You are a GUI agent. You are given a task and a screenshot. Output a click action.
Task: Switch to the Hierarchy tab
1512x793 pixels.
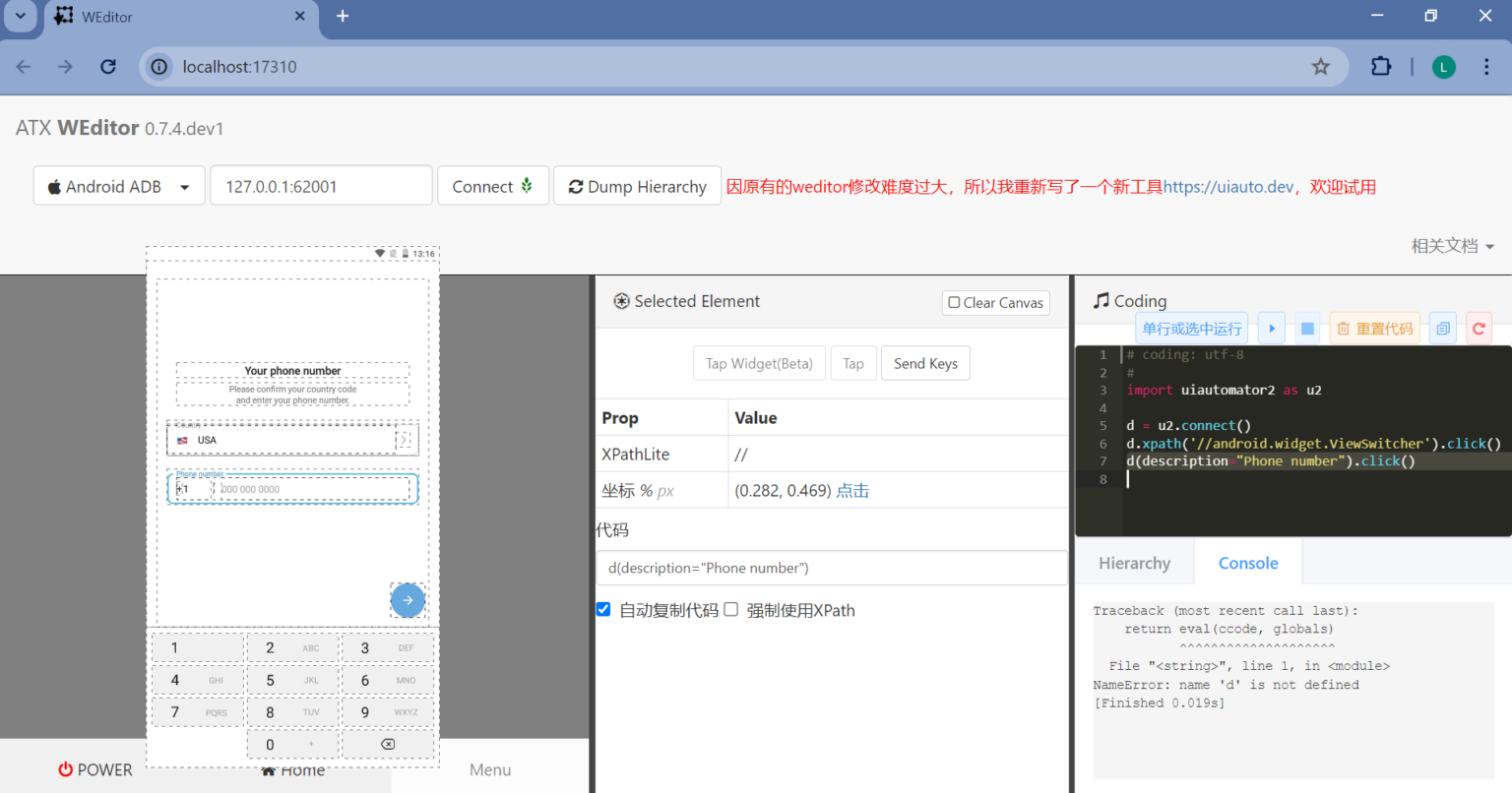(x=1134, y=563)
